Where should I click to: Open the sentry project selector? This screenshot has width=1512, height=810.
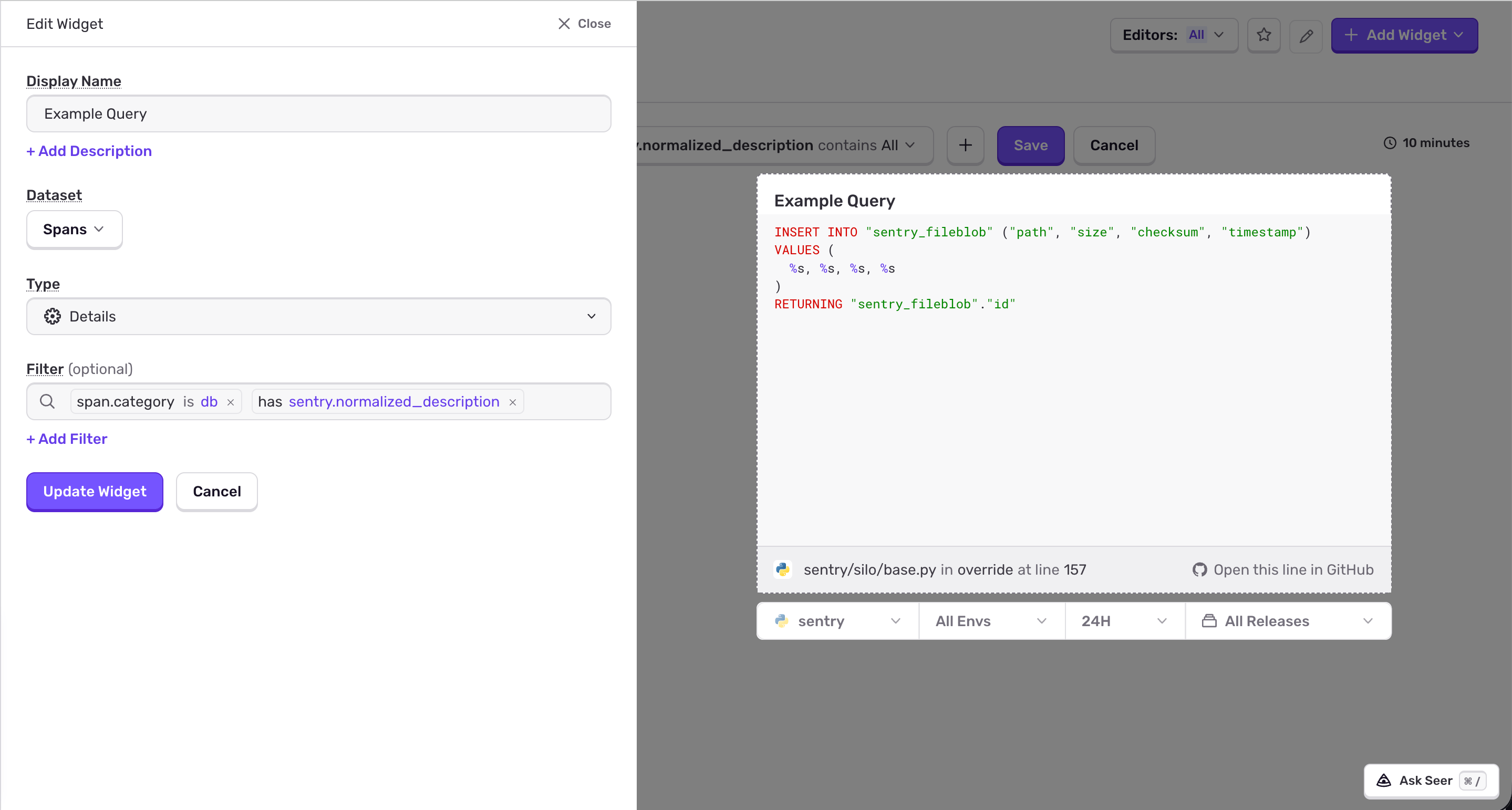click(x=837, y=621)
